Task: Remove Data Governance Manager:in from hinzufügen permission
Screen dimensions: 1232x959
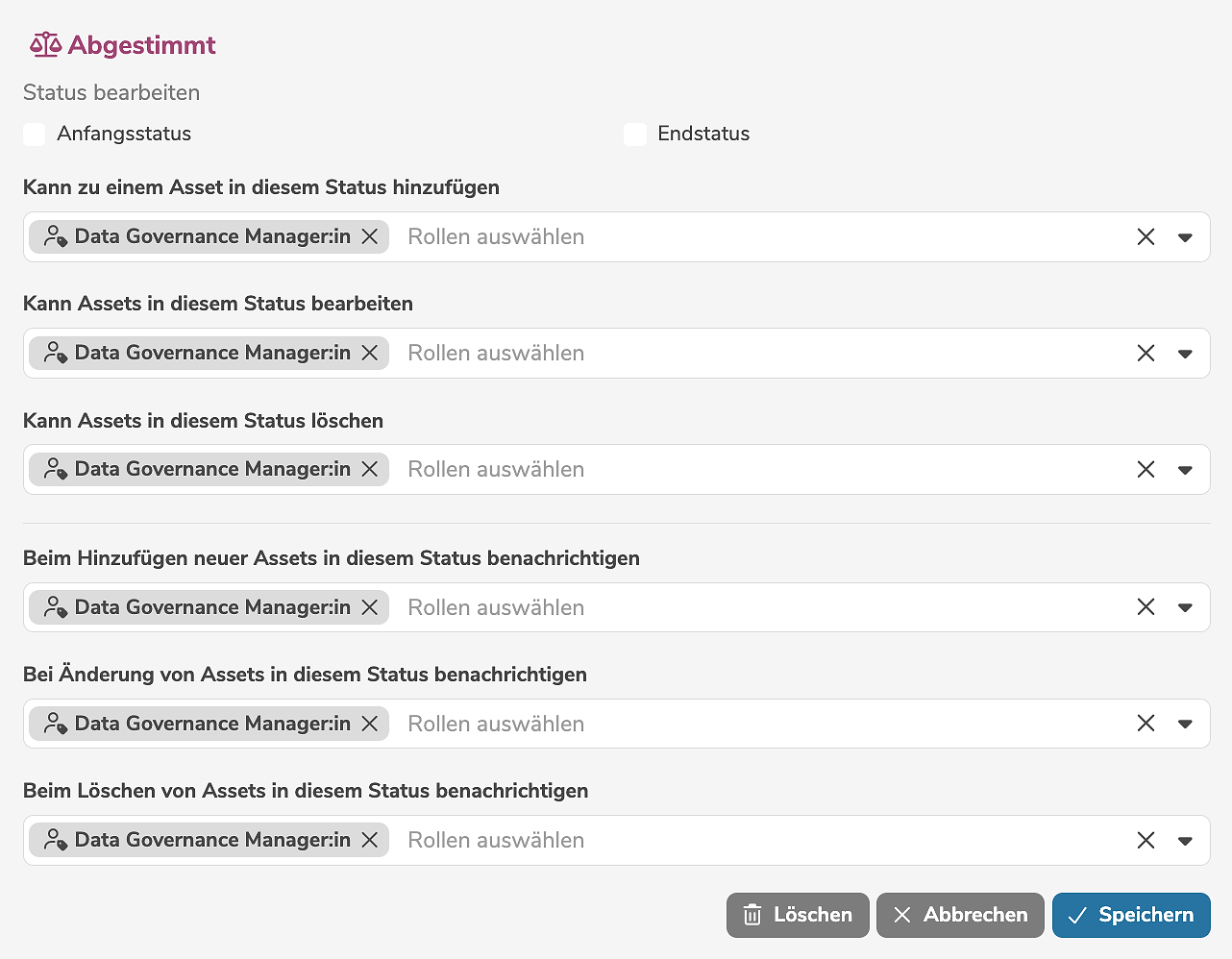Action: click(x=370, y=236)
